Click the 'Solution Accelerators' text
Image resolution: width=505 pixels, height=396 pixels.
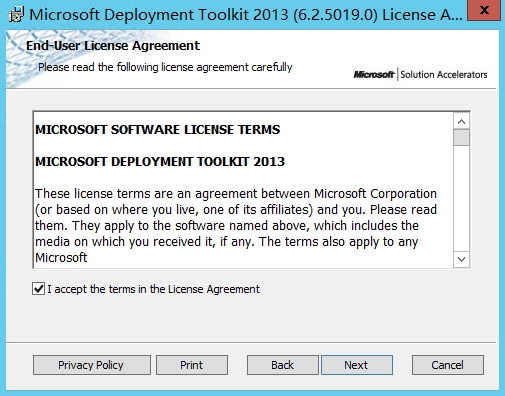pos(444,74)
